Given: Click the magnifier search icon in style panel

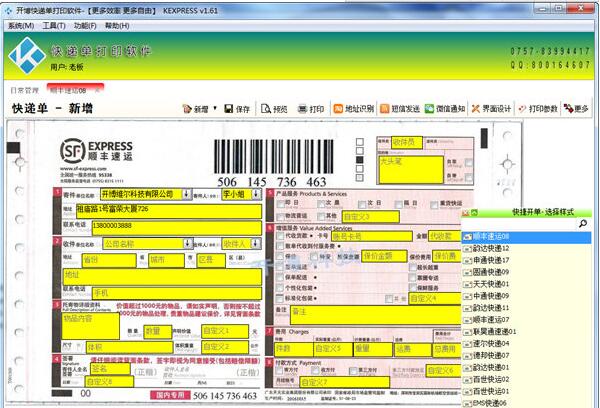Looking at the screenshot, I should point(583,223).
